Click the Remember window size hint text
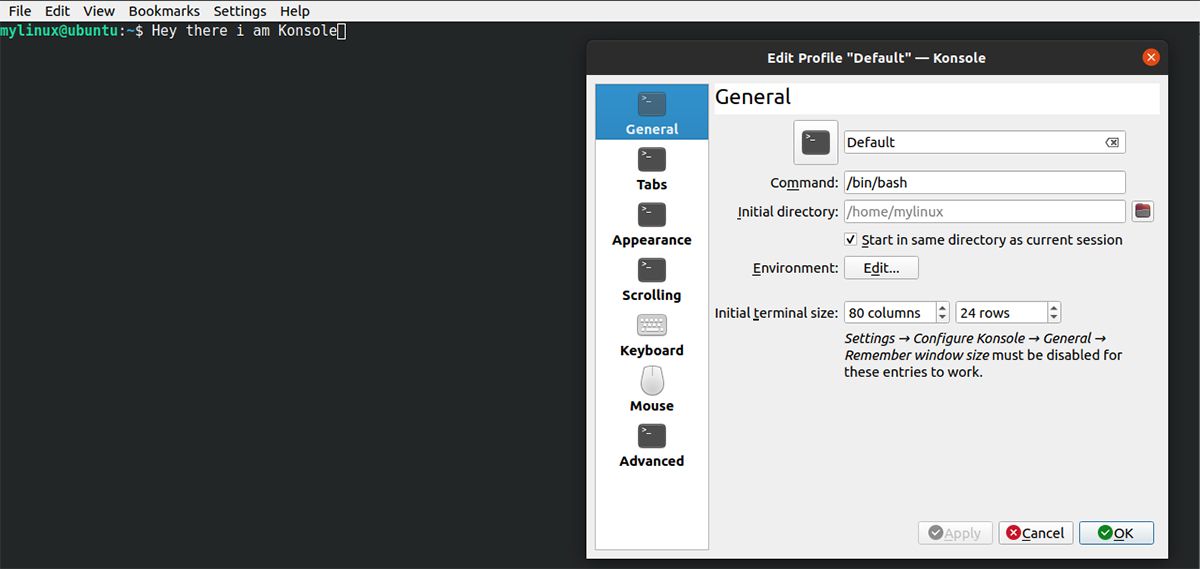The image size is (1200, 569). (917, 355)
